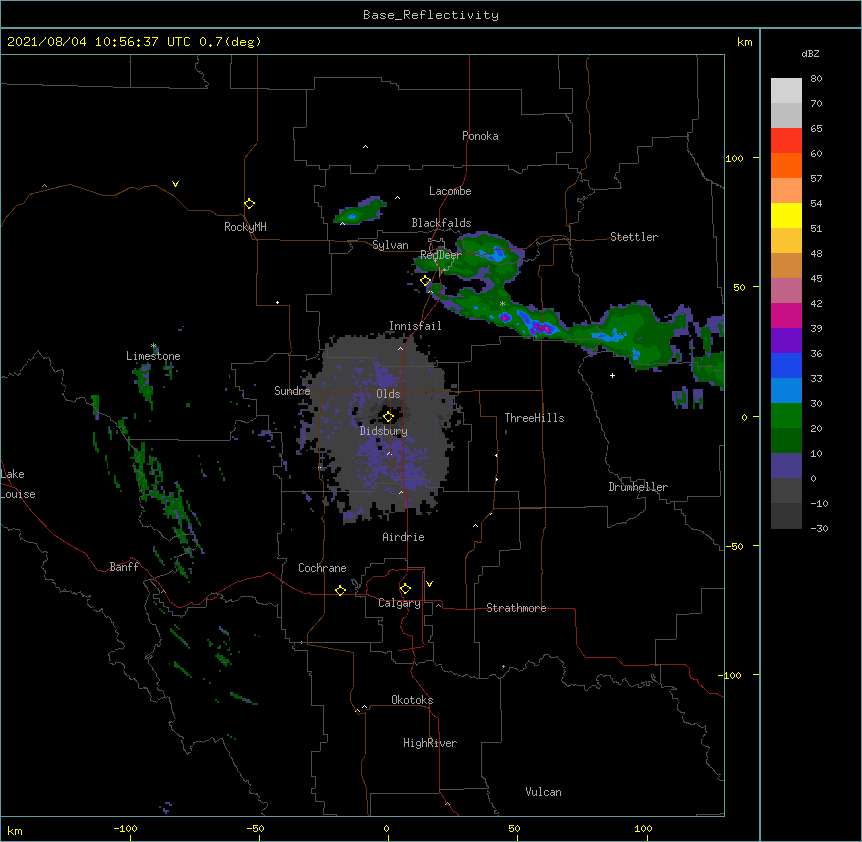
Task: Click the Vulcan label
Action: (x=543, y=792)
